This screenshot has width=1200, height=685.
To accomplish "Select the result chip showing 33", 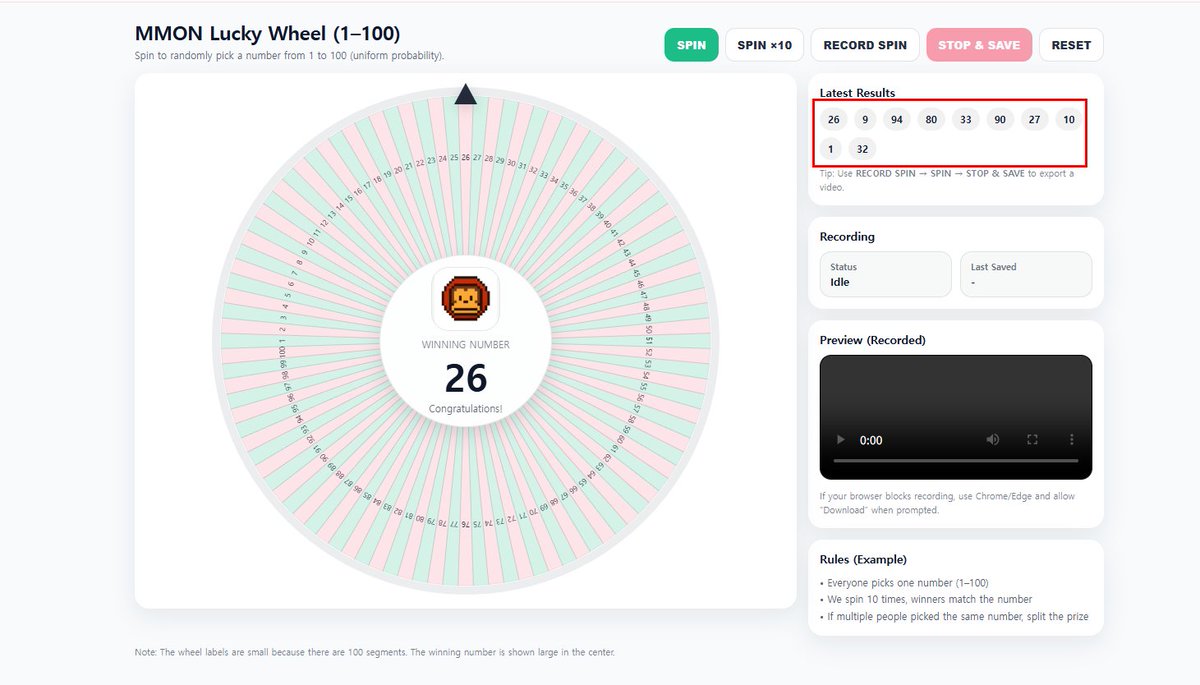I will (x=965, y=120).
